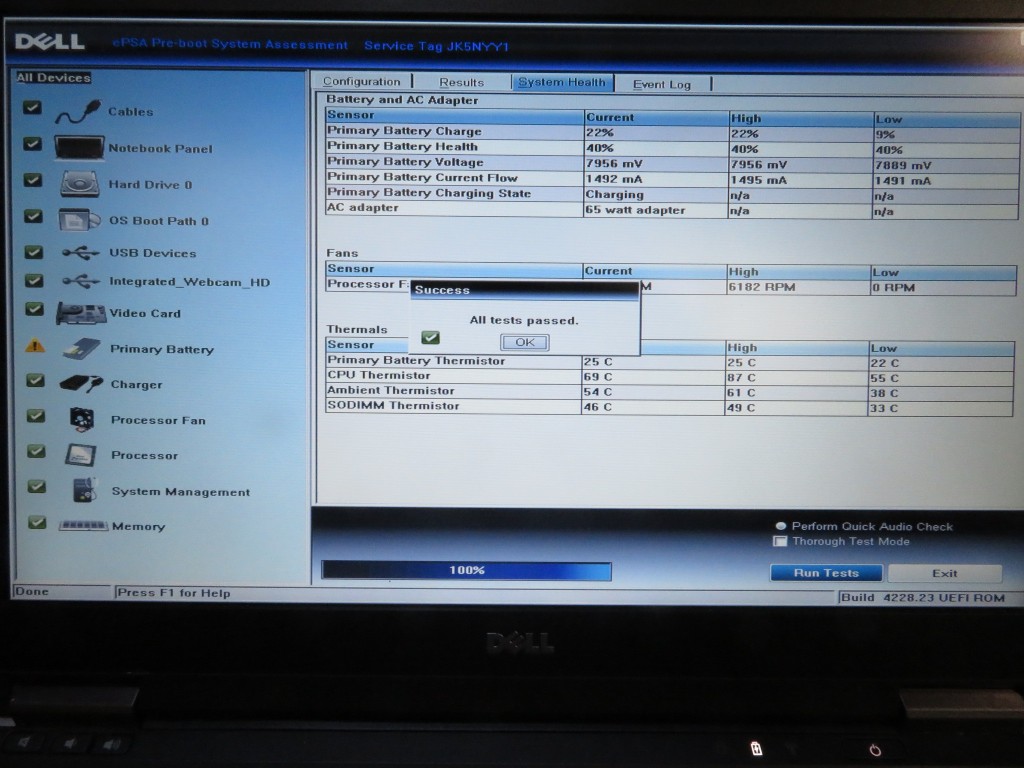1024x768 pixels.
Task: Click the Primary Battery Current Flow label
Action: click(423, 177)
